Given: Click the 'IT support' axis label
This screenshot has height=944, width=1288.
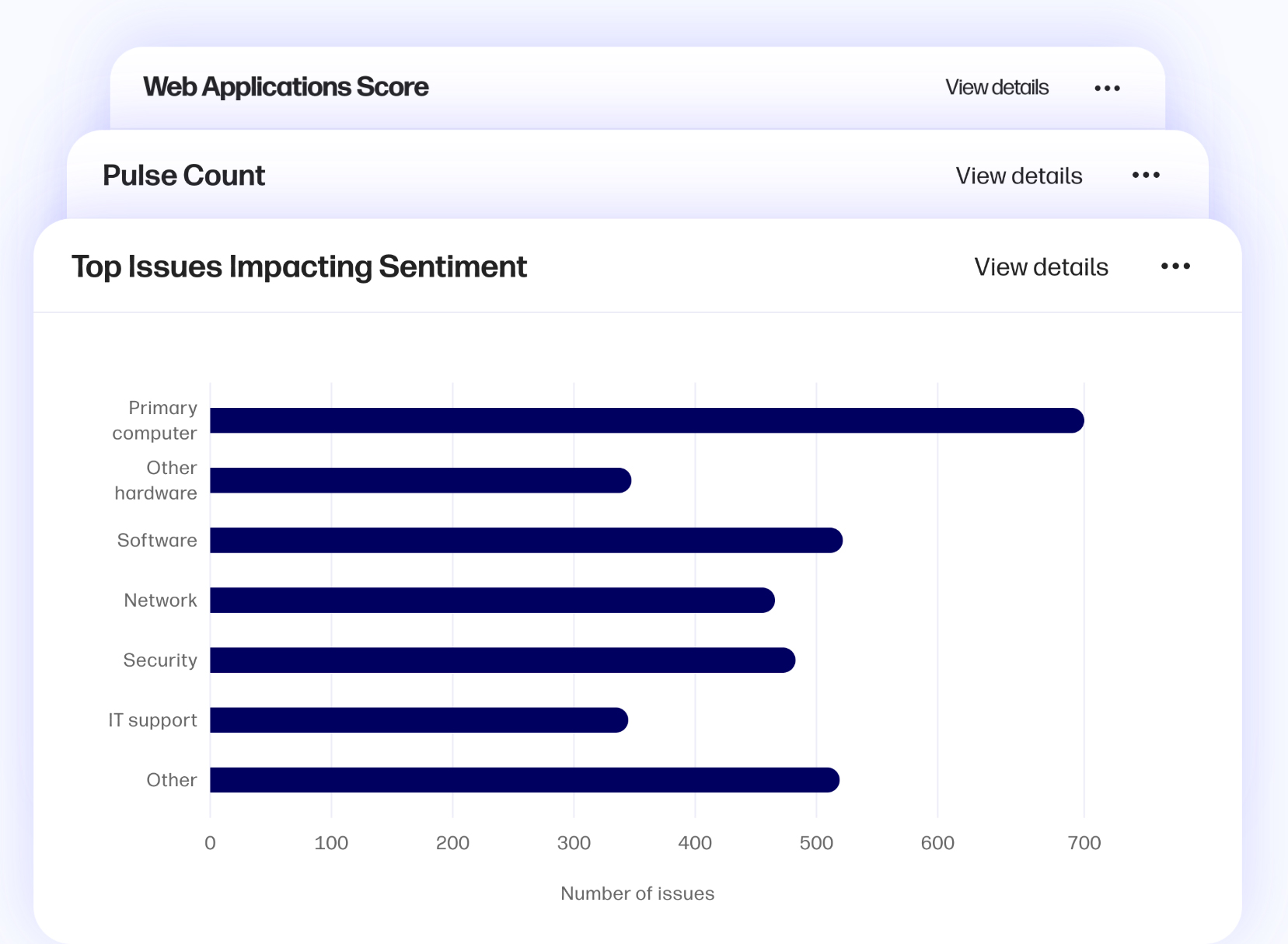Looking at the screenshot, I should (x=152, y=720).
